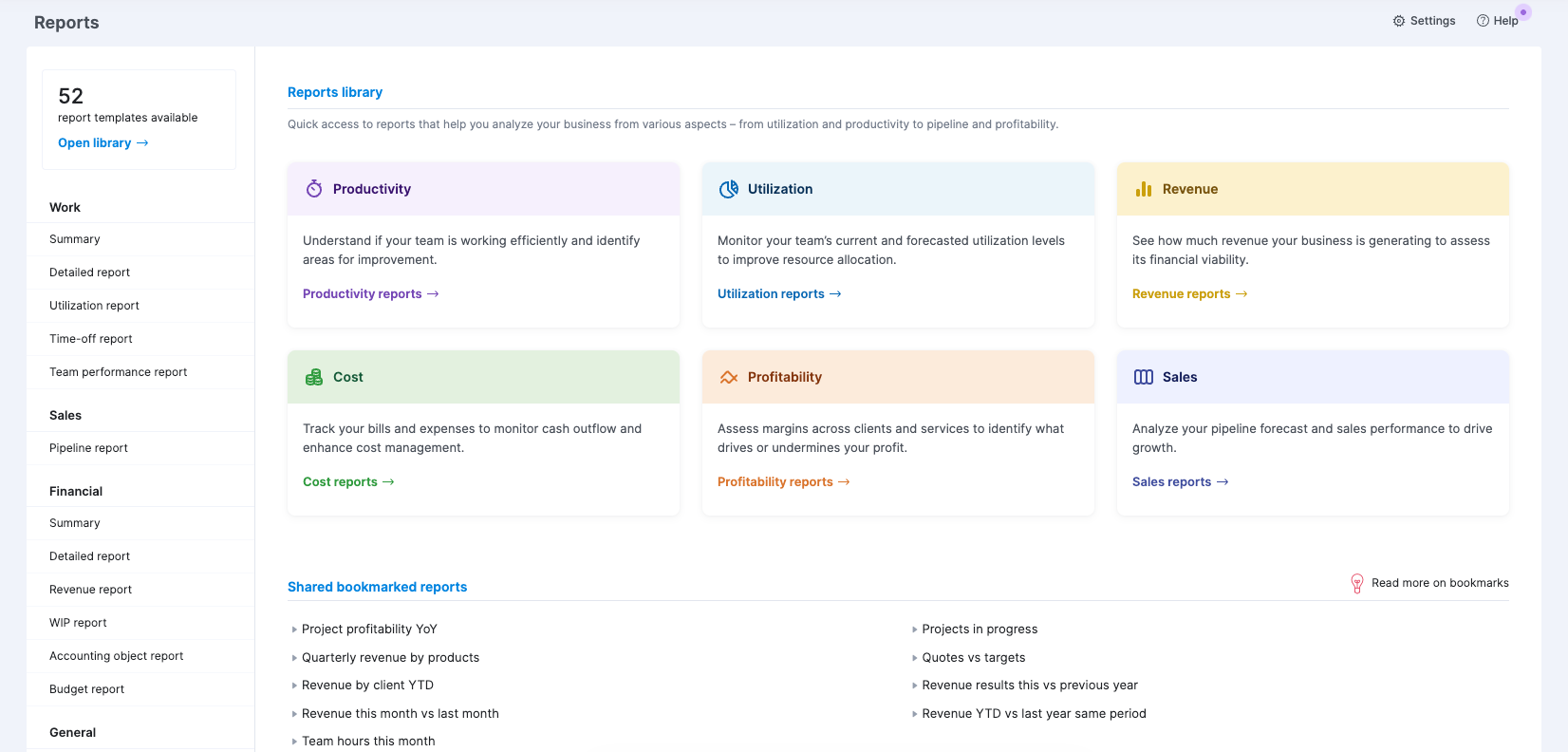The image size is (1568, 752).
Task: Open the Utilization report in sidebar
Action: pyautogui.click(x=94, y=306)
